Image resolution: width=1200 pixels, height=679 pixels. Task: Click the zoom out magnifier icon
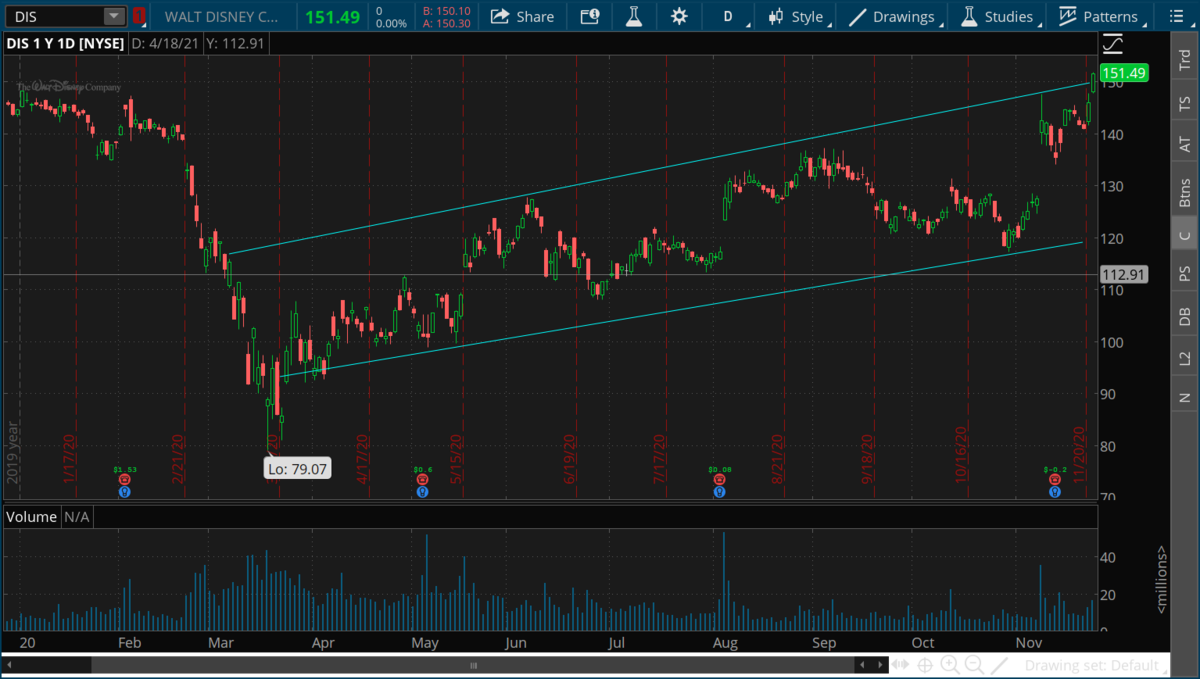pyautogui.click(x=972, y=665)
